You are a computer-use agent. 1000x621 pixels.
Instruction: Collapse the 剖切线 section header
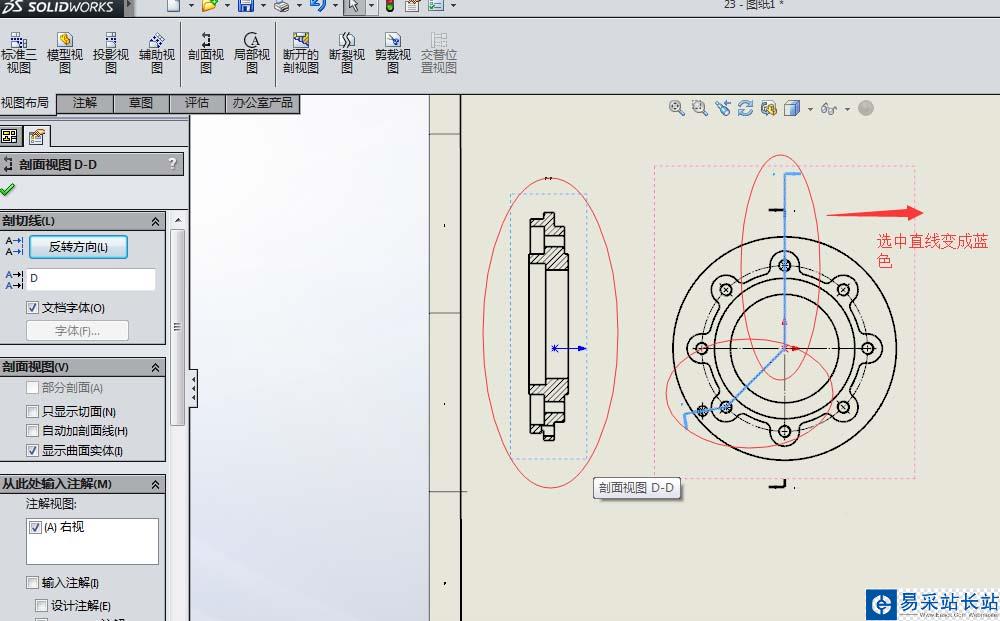coord(155,221)
